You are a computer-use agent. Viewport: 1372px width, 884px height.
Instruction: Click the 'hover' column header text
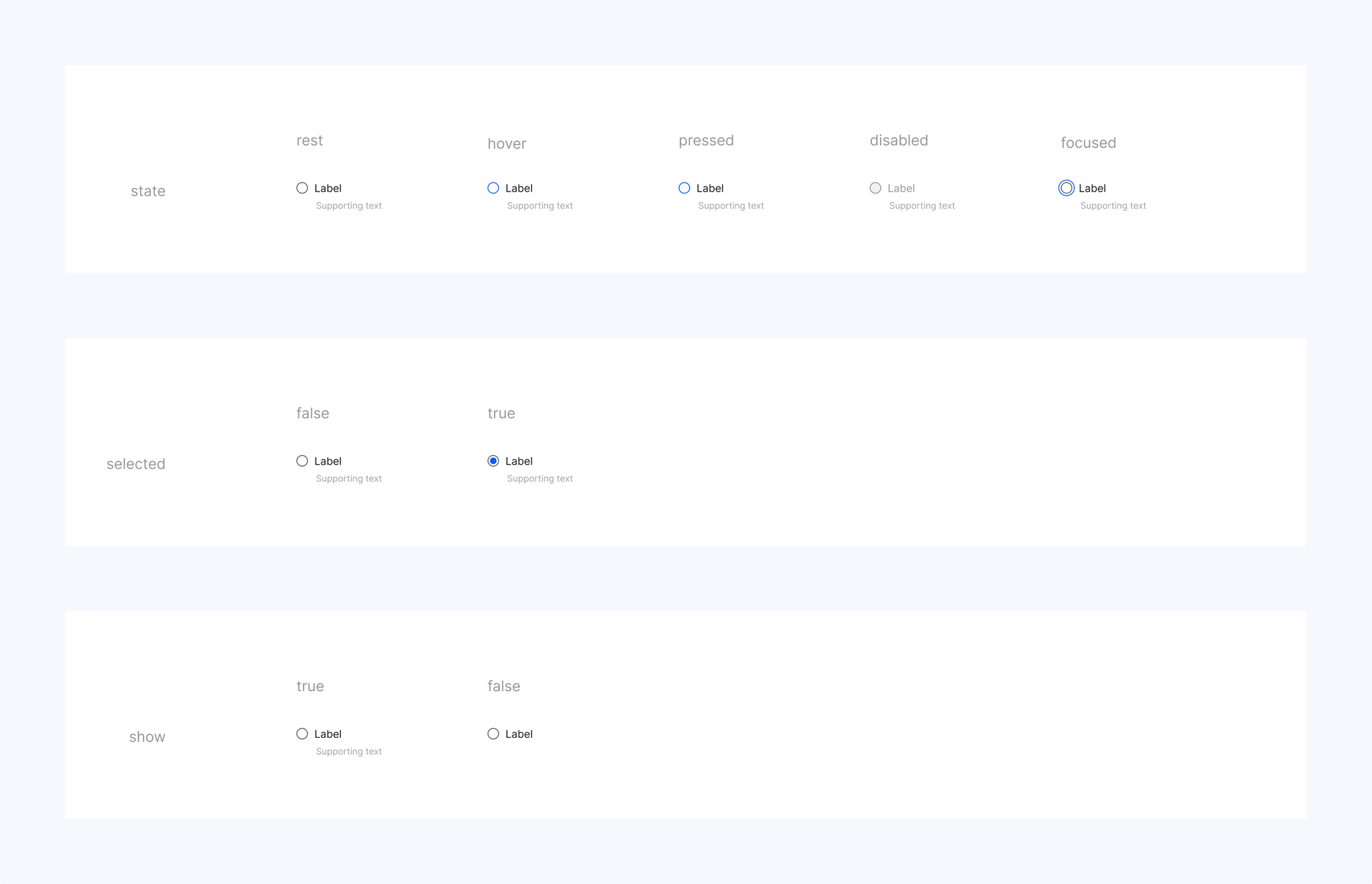(507, 143)
